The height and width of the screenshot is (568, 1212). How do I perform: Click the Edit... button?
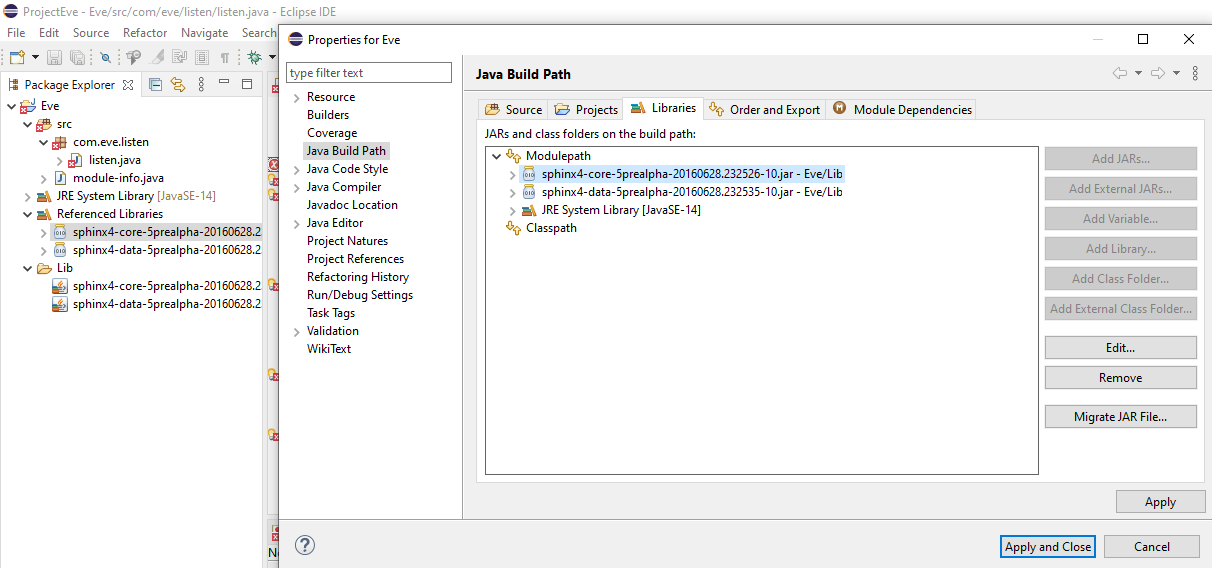point(1120,348)
